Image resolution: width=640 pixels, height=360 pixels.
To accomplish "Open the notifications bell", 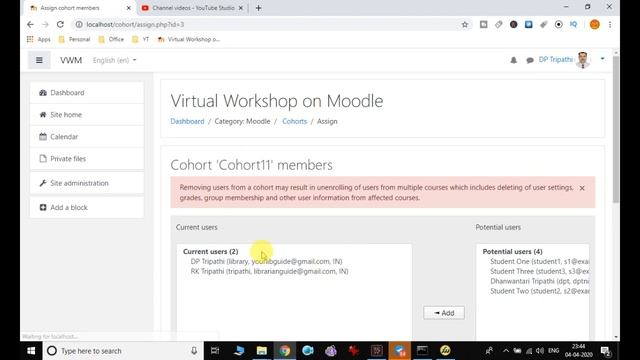I will pos(513,60).
